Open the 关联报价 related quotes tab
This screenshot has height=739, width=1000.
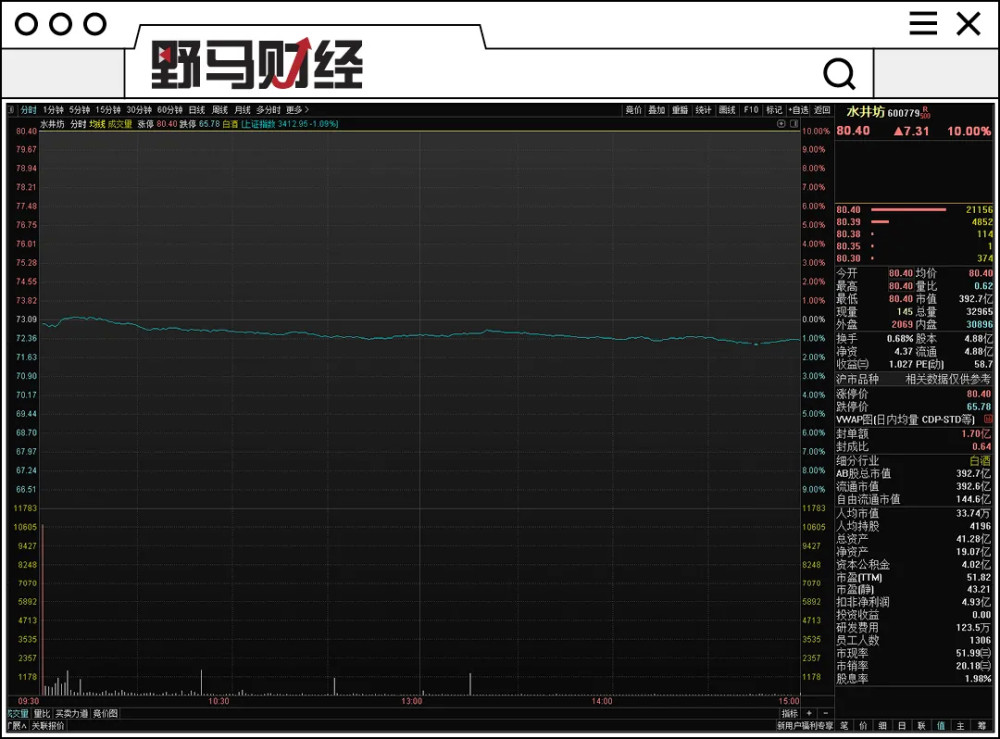click(x=48, y=726)
